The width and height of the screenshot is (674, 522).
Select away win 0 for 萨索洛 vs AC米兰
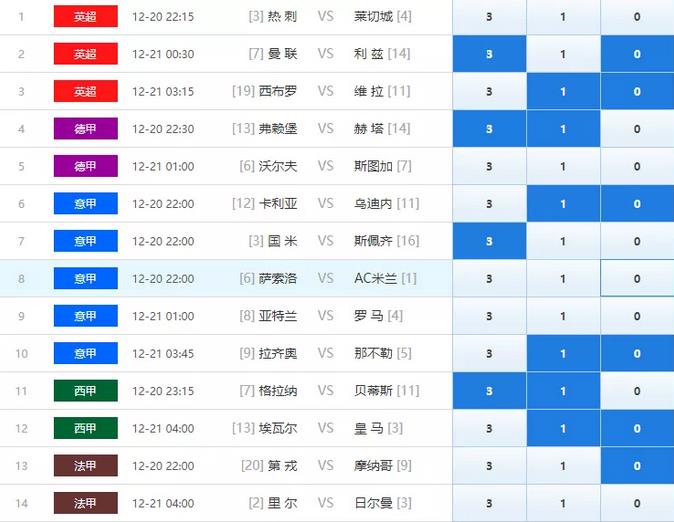tap(637, 279)
